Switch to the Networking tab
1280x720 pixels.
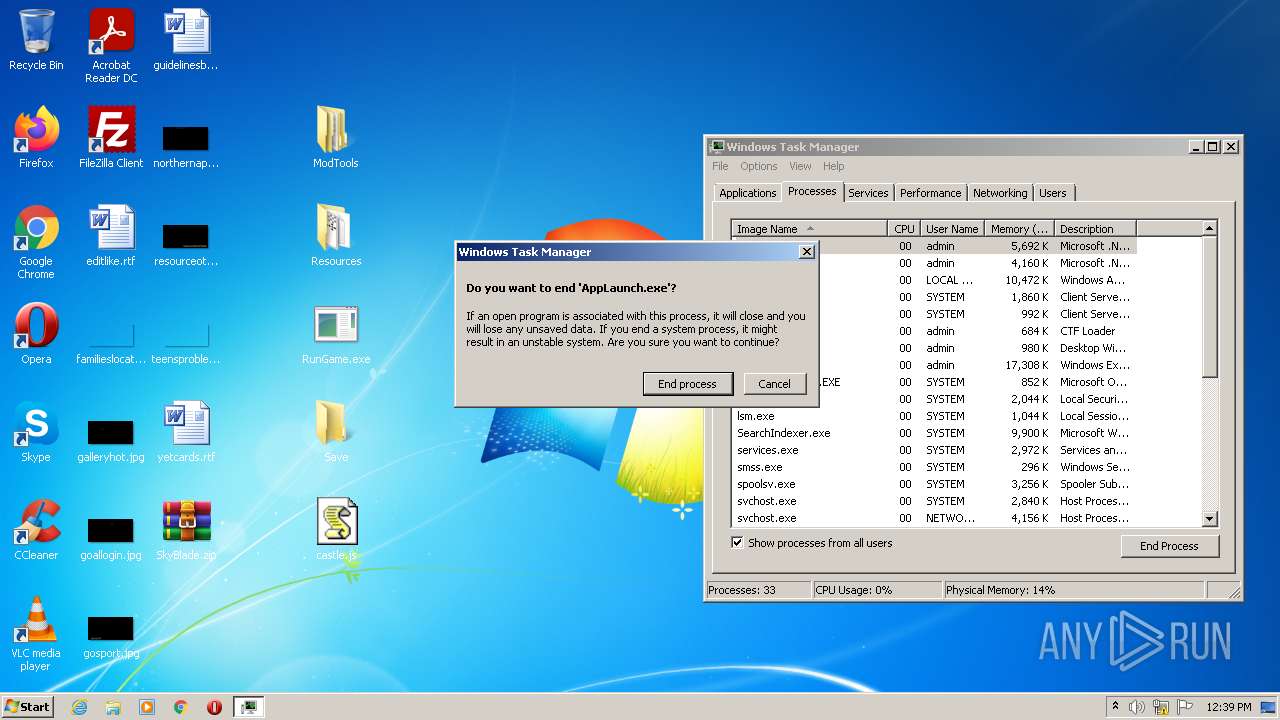click(x=1000, y=193)
